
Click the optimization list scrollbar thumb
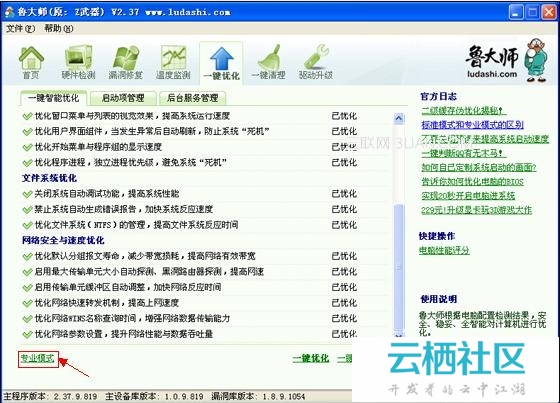pos(399,266)
